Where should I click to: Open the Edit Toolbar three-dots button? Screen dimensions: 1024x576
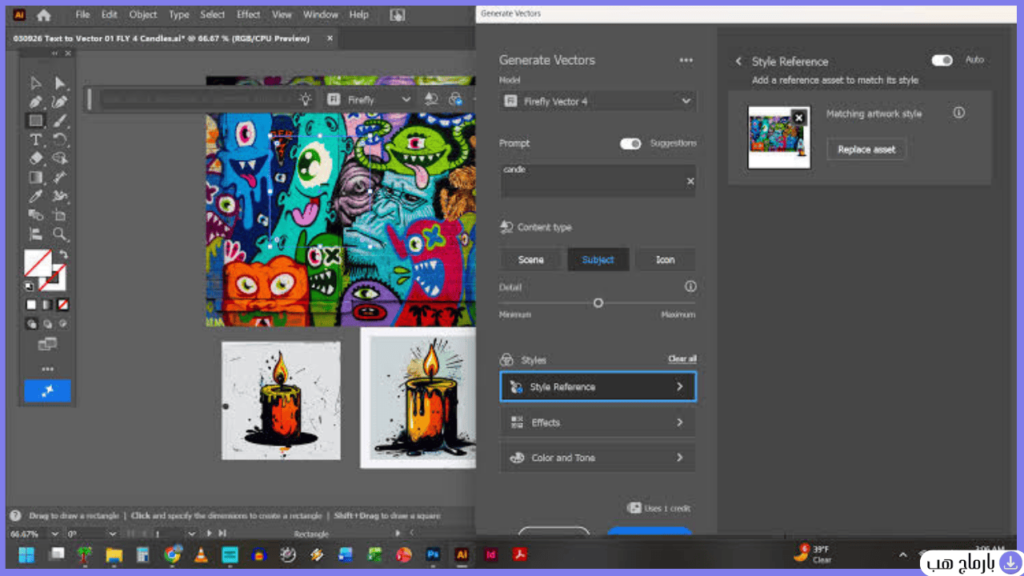click(x=48, y=369)
